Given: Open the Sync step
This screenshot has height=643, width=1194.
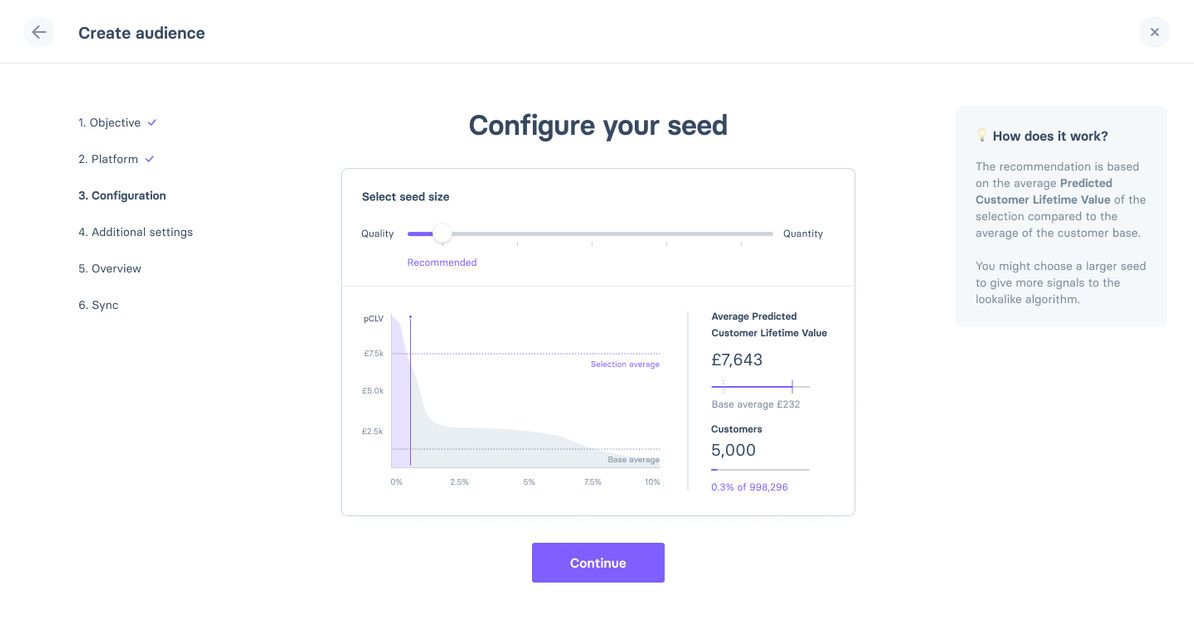Looking at the screenshot, I should point(98,305).
